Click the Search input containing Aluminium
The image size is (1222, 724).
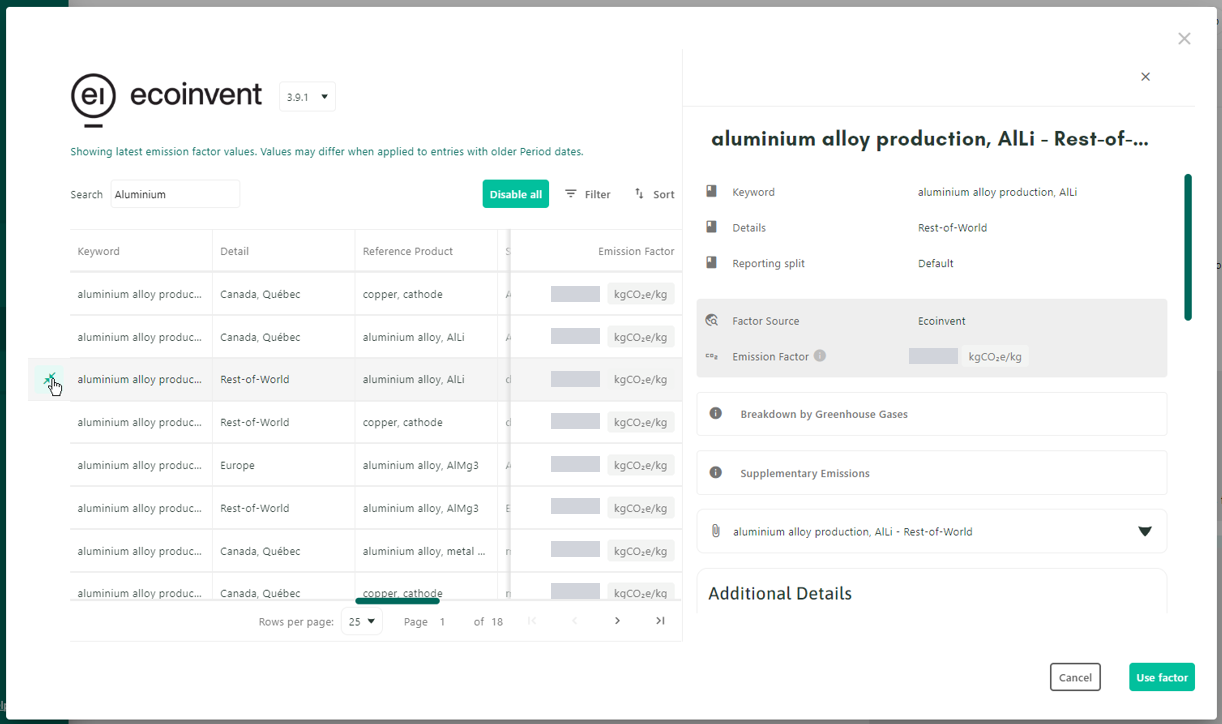(x=175, y=194)
